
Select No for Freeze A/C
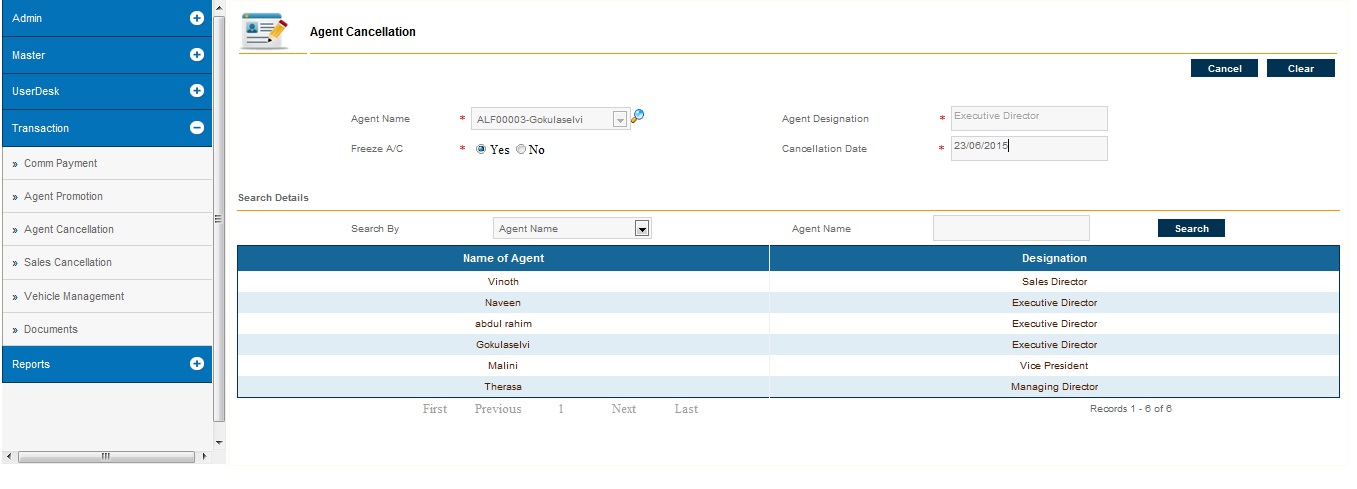[520, 149]
